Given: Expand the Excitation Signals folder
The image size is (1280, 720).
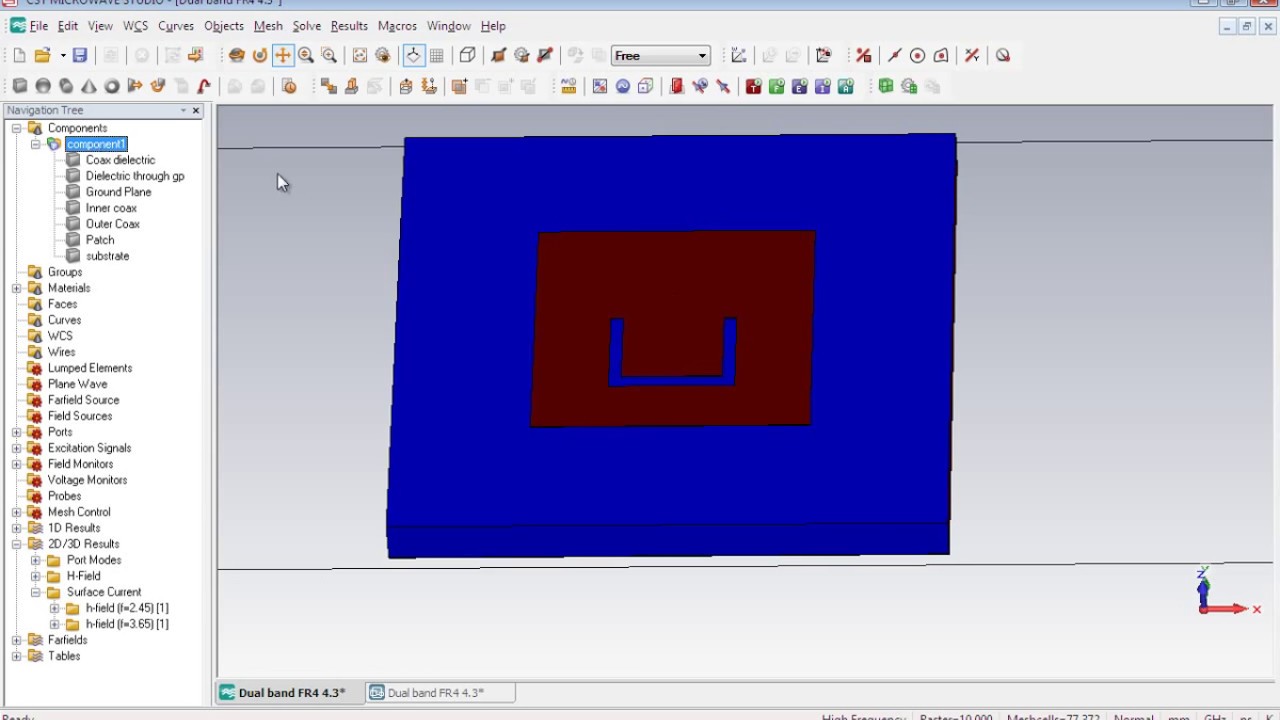Looking at the screenshot, I should click(x=16, y=448).
